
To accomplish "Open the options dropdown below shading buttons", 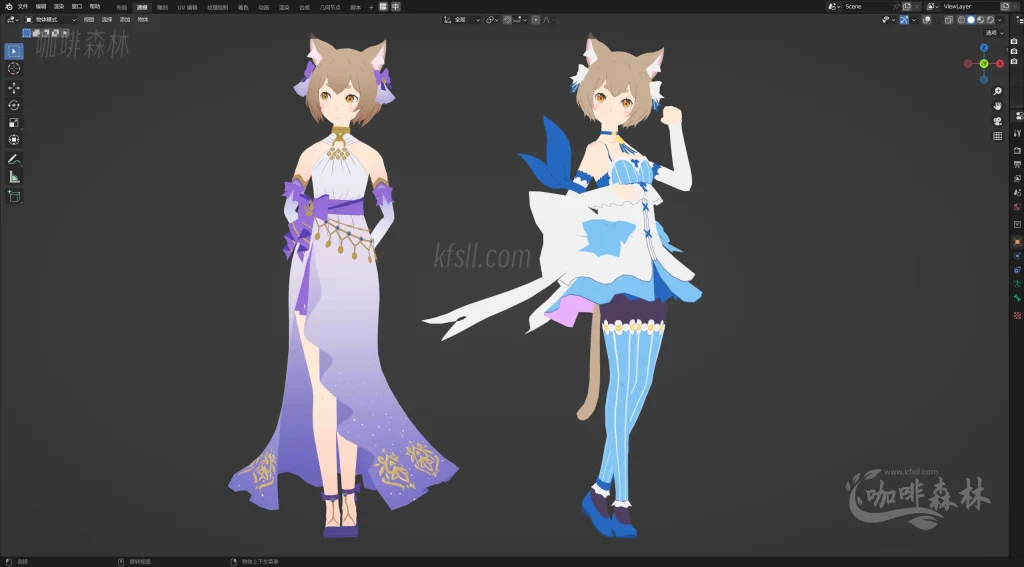I will coord(995,33).
